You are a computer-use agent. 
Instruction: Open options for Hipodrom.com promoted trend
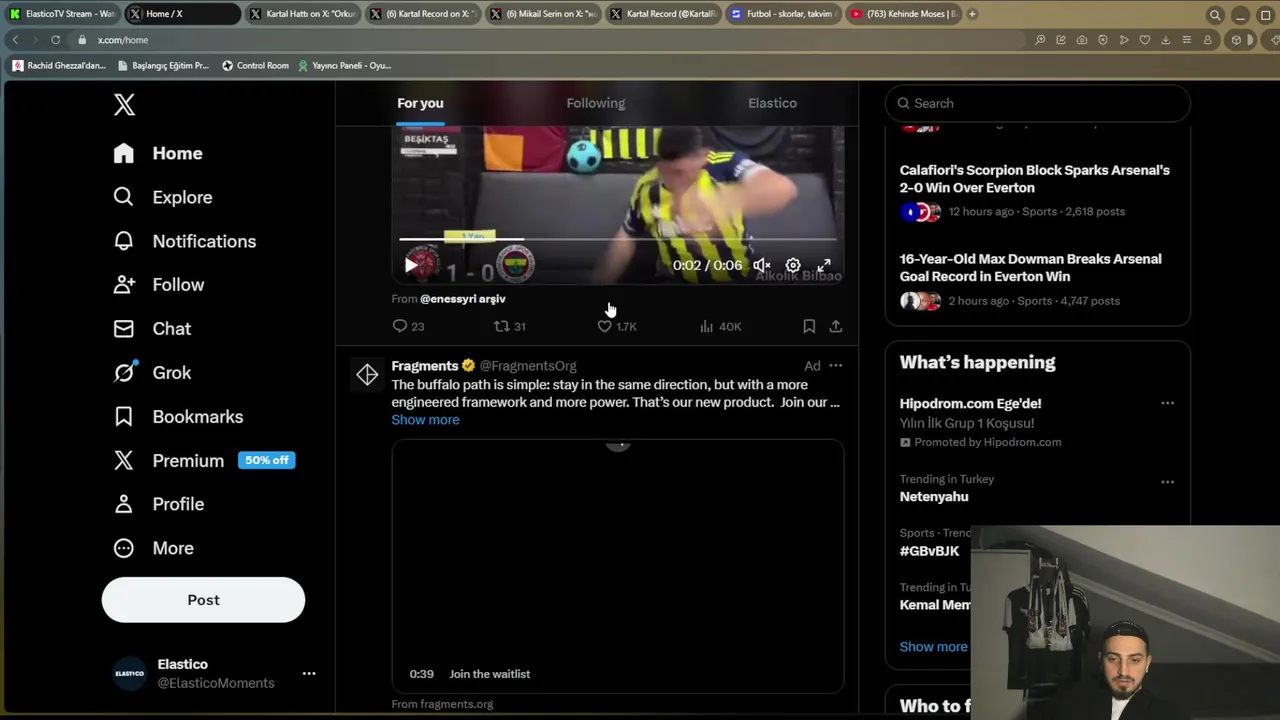pos(1167,403)
